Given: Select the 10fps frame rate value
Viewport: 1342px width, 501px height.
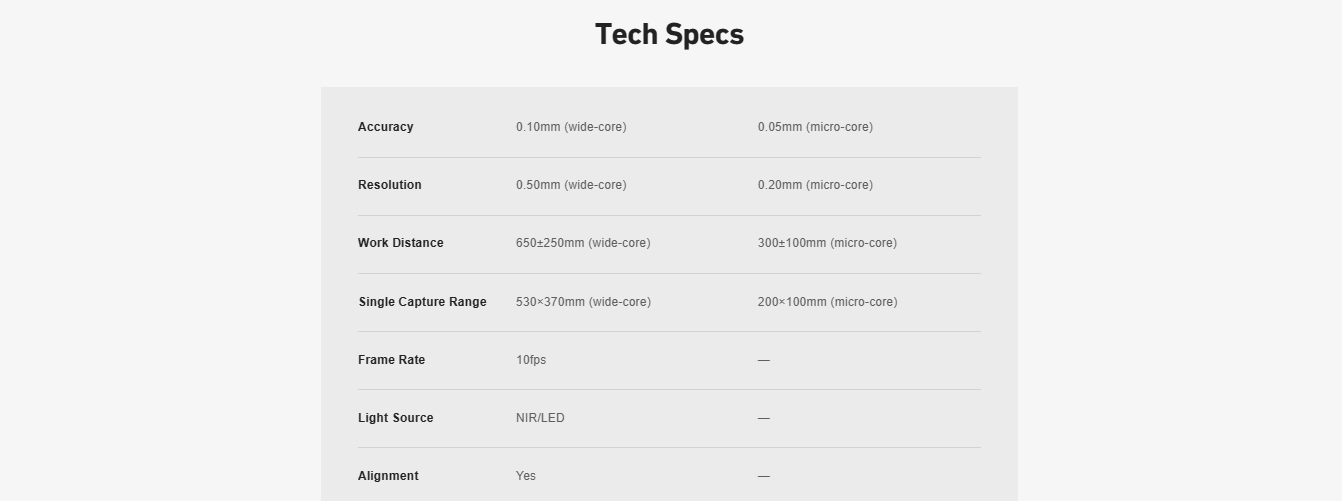Looking at the screenshot, I should (531, 360).
